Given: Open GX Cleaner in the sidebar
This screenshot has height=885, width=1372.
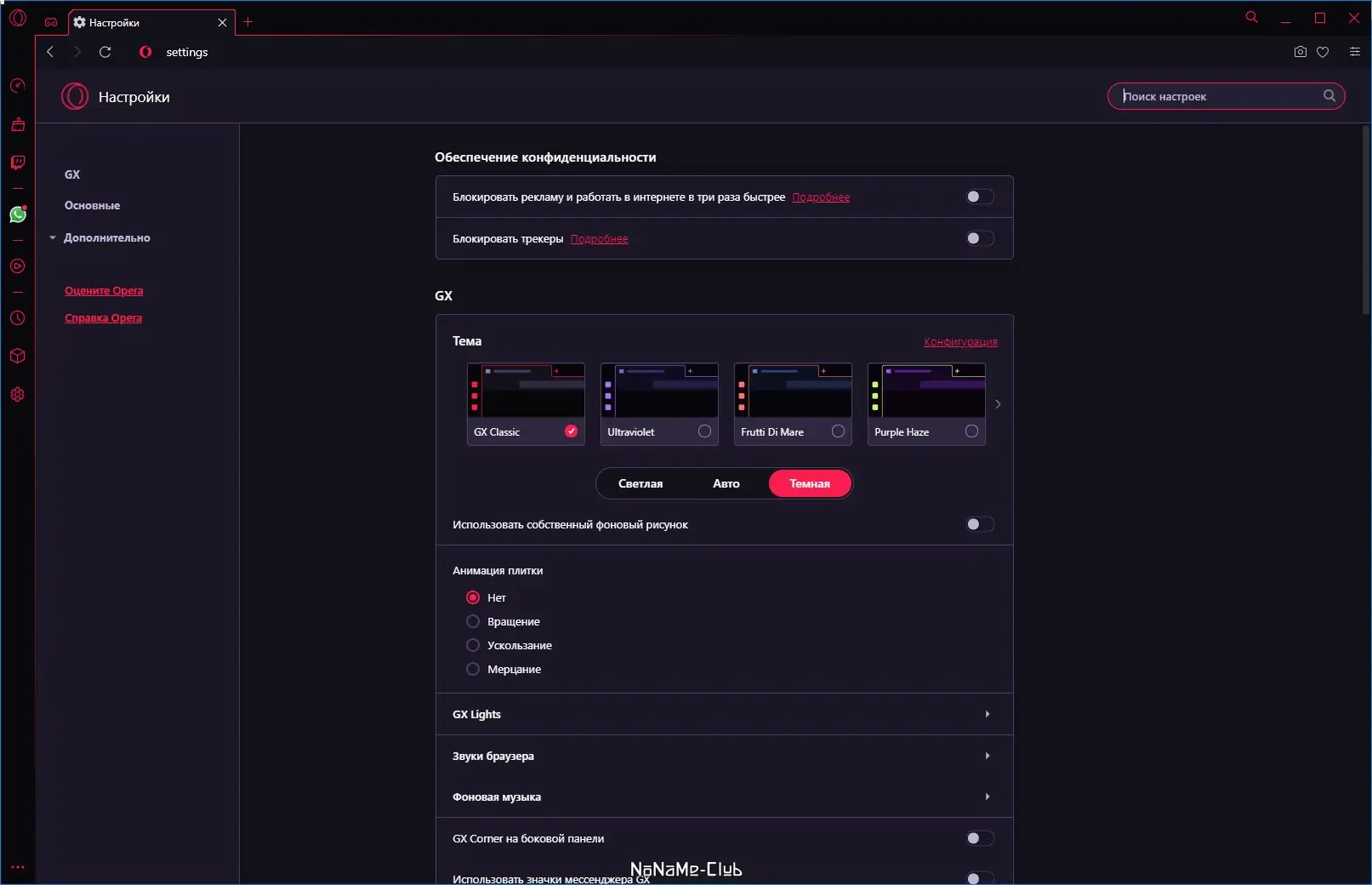Looking at the screenshot, I should 17,124.
